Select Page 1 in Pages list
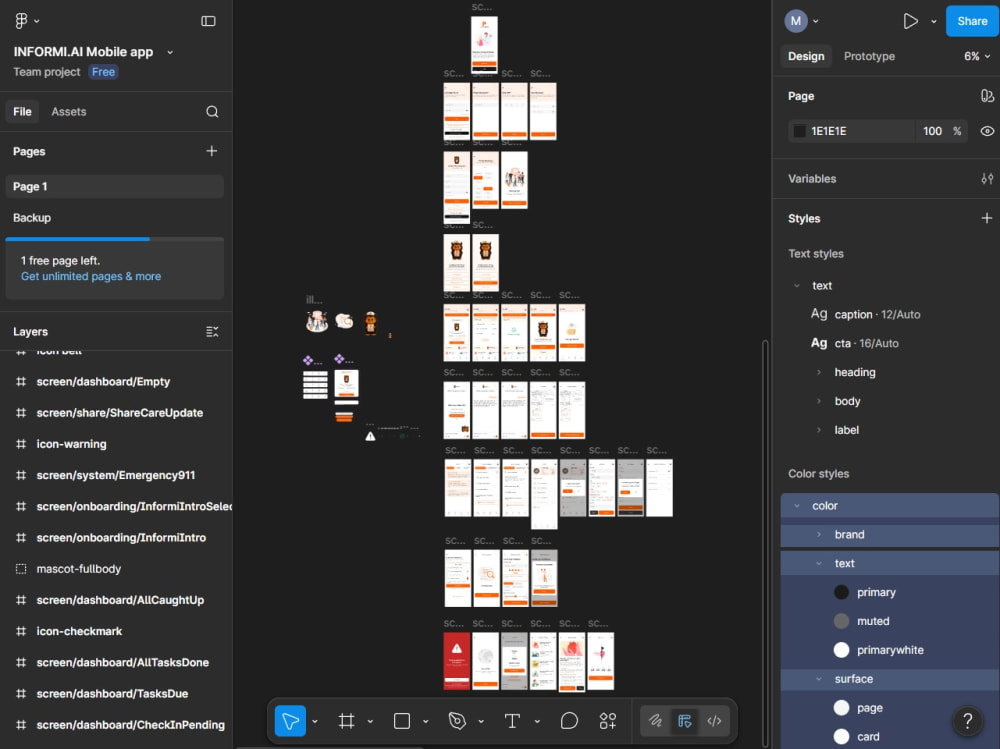1000x749 pixels. coord(115,186)
